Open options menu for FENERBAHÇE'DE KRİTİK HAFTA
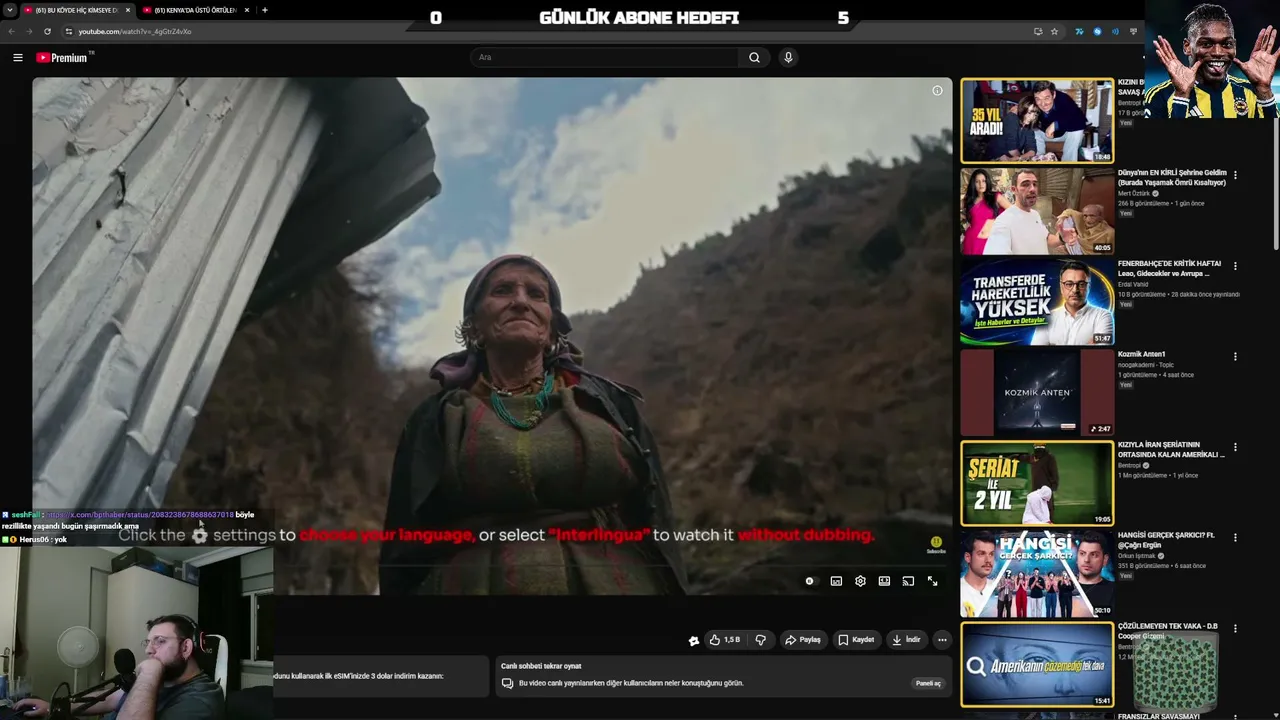 pos(1235,266)
